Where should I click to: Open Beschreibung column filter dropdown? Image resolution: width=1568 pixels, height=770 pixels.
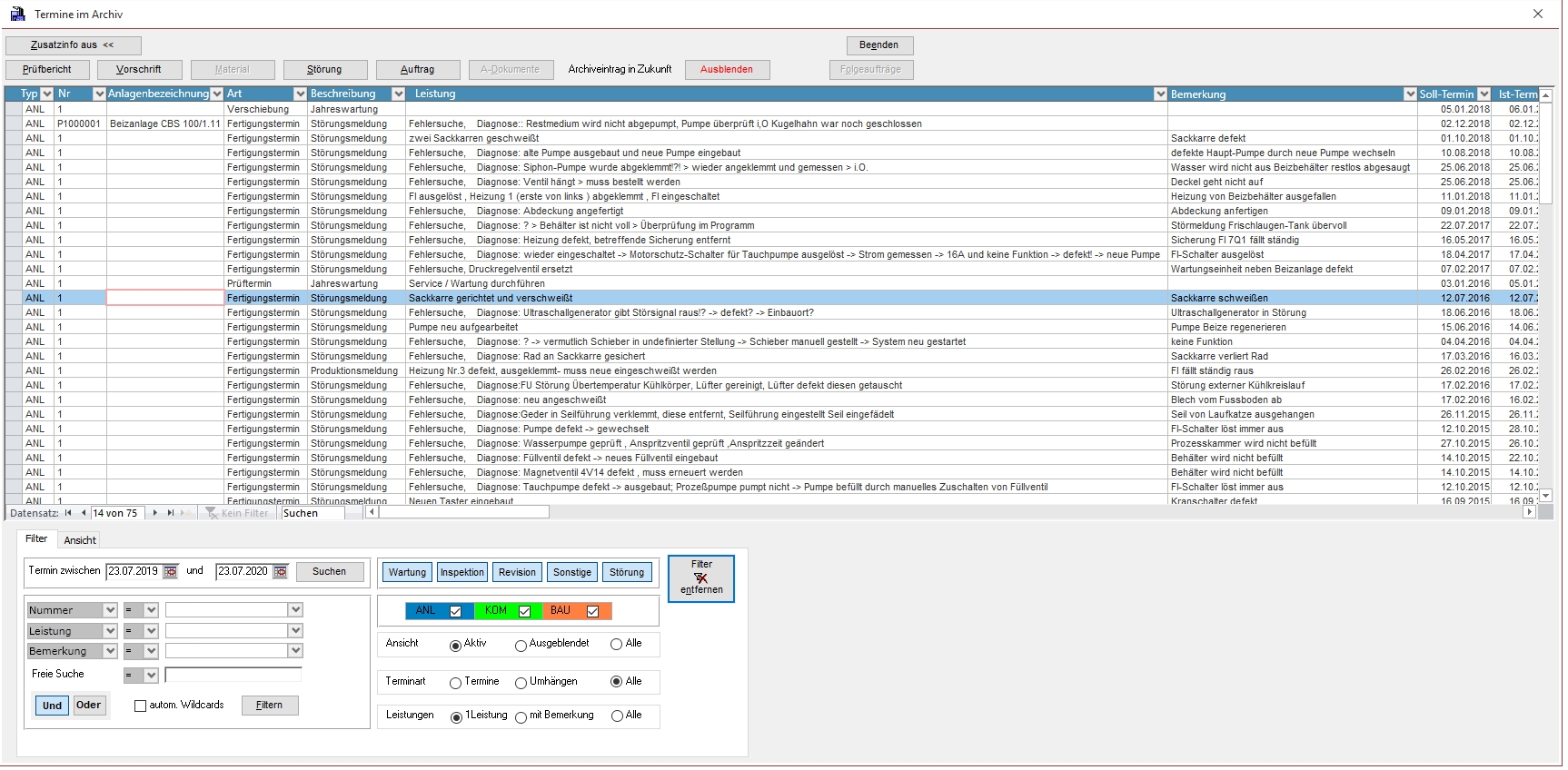coord(398,94)
